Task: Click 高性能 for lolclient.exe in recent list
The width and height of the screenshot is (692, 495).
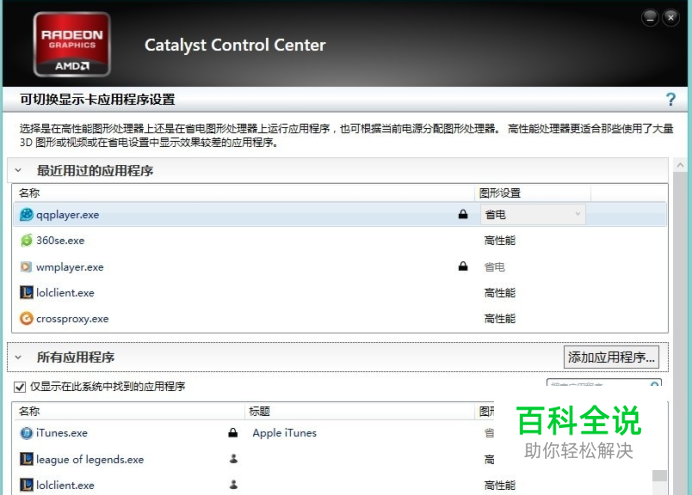Action: [x=500, y=292]
